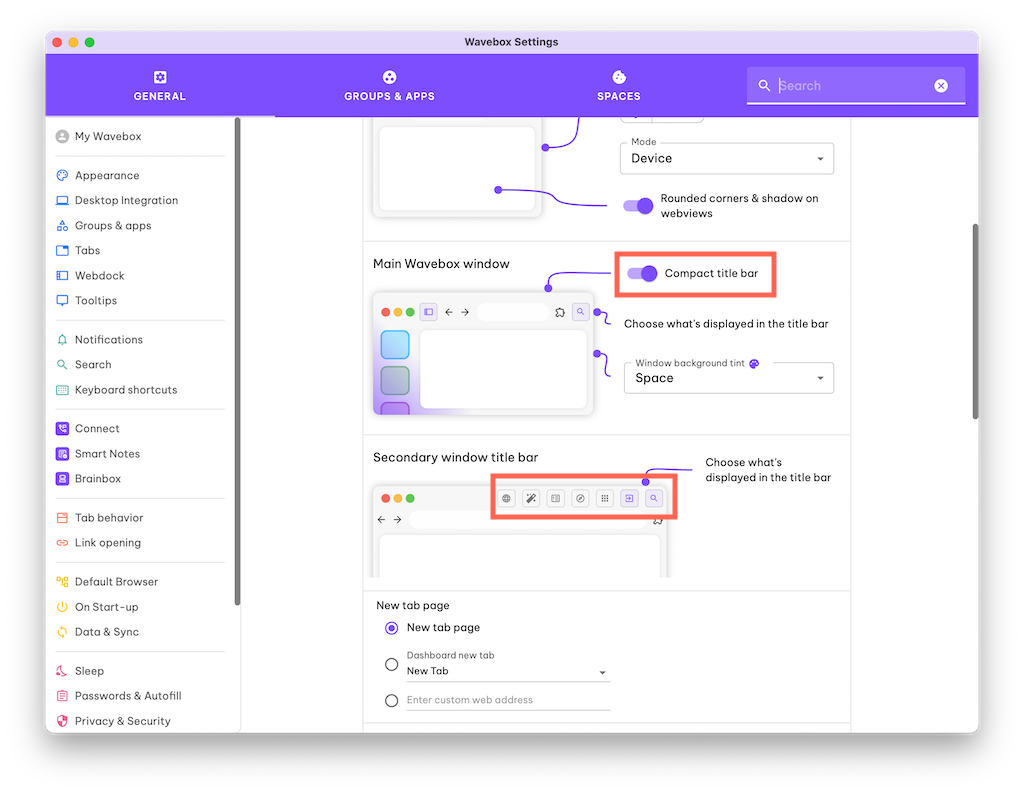The width and height of the screenshot is (1024, 793).
Task: Open the Mode dropdown set to Device
Action: [727, 159]
